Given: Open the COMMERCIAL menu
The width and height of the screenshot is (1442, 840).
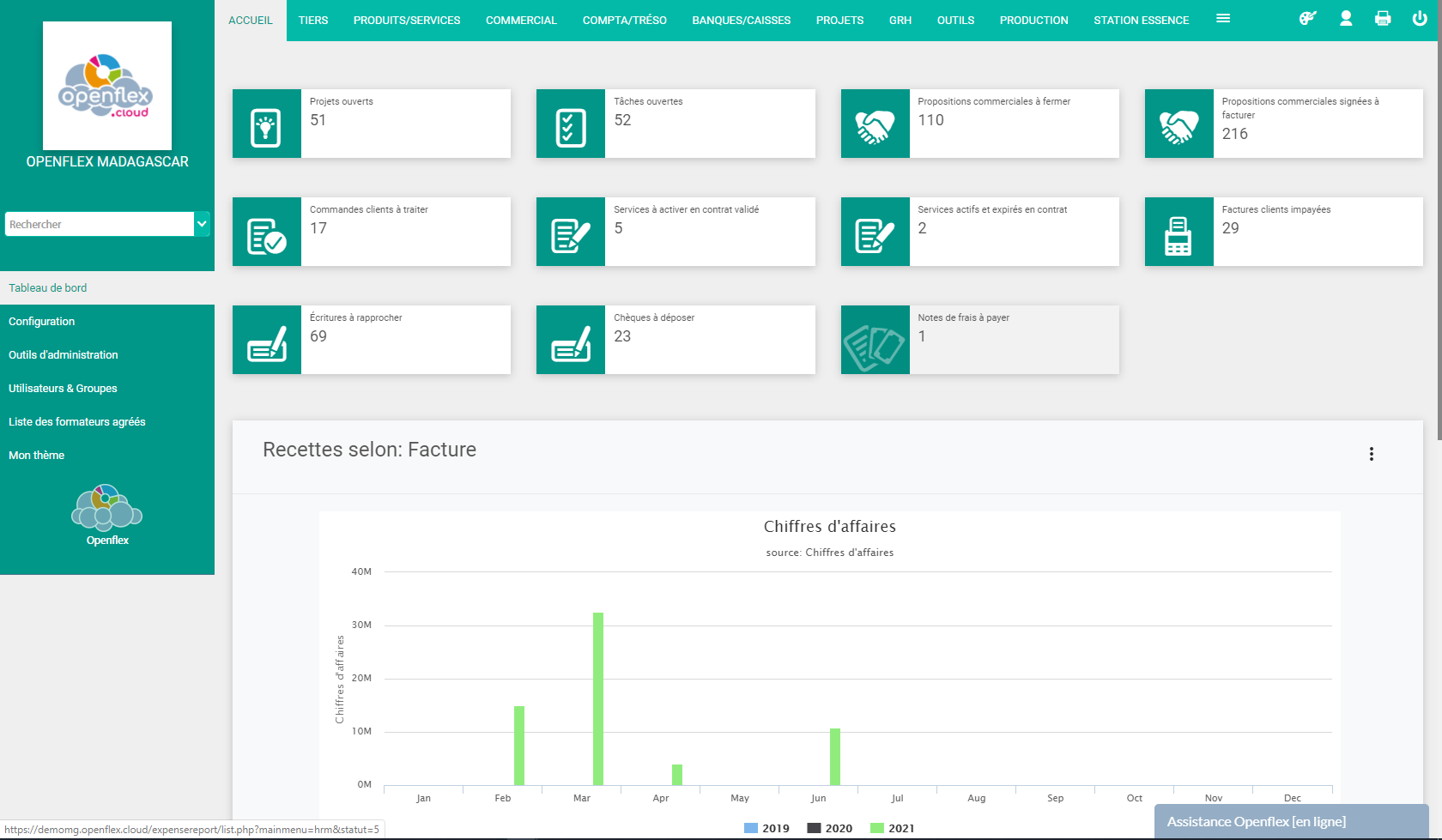Looking at the screenshot, I should [x=521, y=21].
